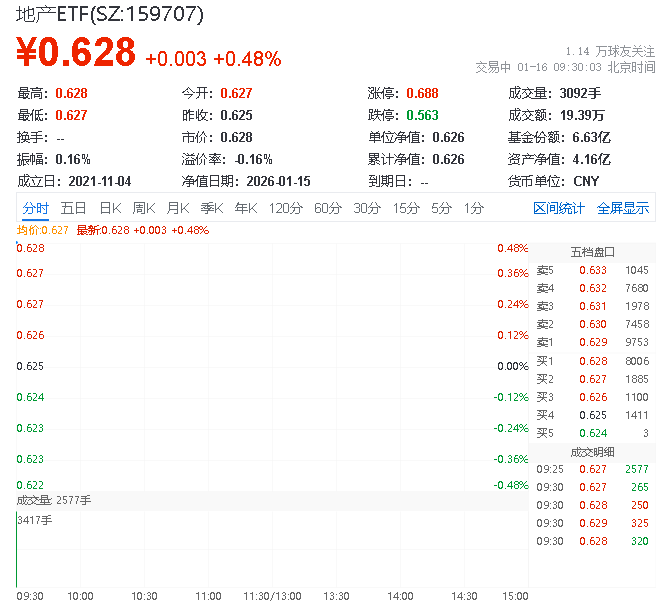The height and width of the screenshot is (615, 656).
Task: Switch to the 分时 chart tab
Action: click(x=35, y=208)
